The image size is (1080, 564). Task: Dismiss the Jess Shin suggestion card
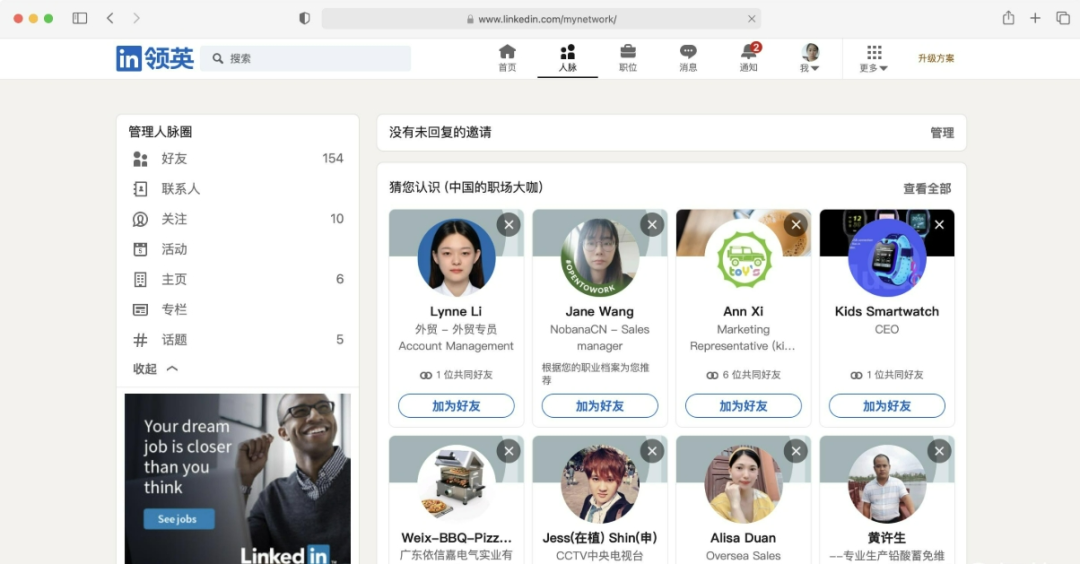[652, 451]
